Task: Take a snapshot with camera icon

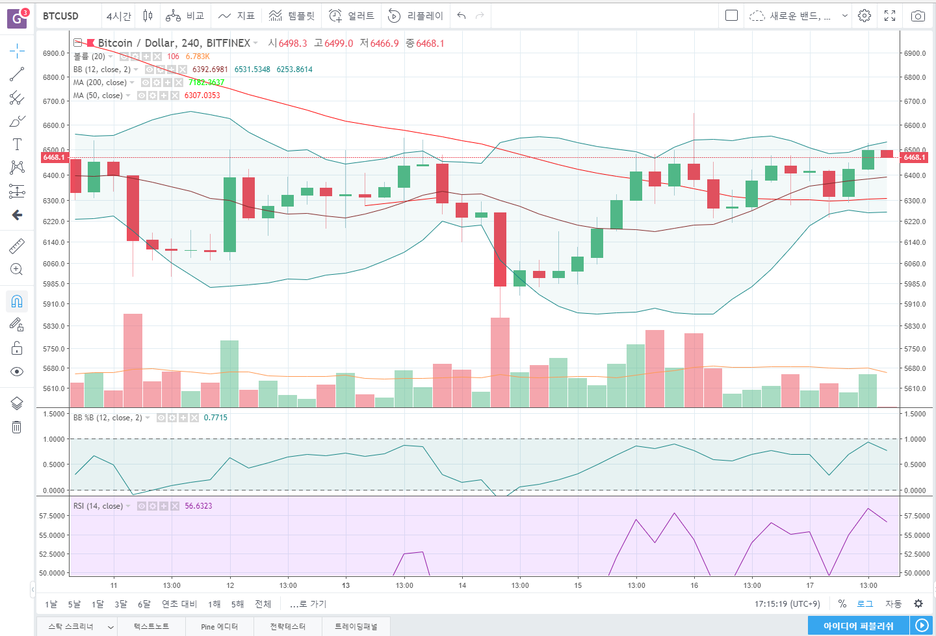Action: pos(917,16)
